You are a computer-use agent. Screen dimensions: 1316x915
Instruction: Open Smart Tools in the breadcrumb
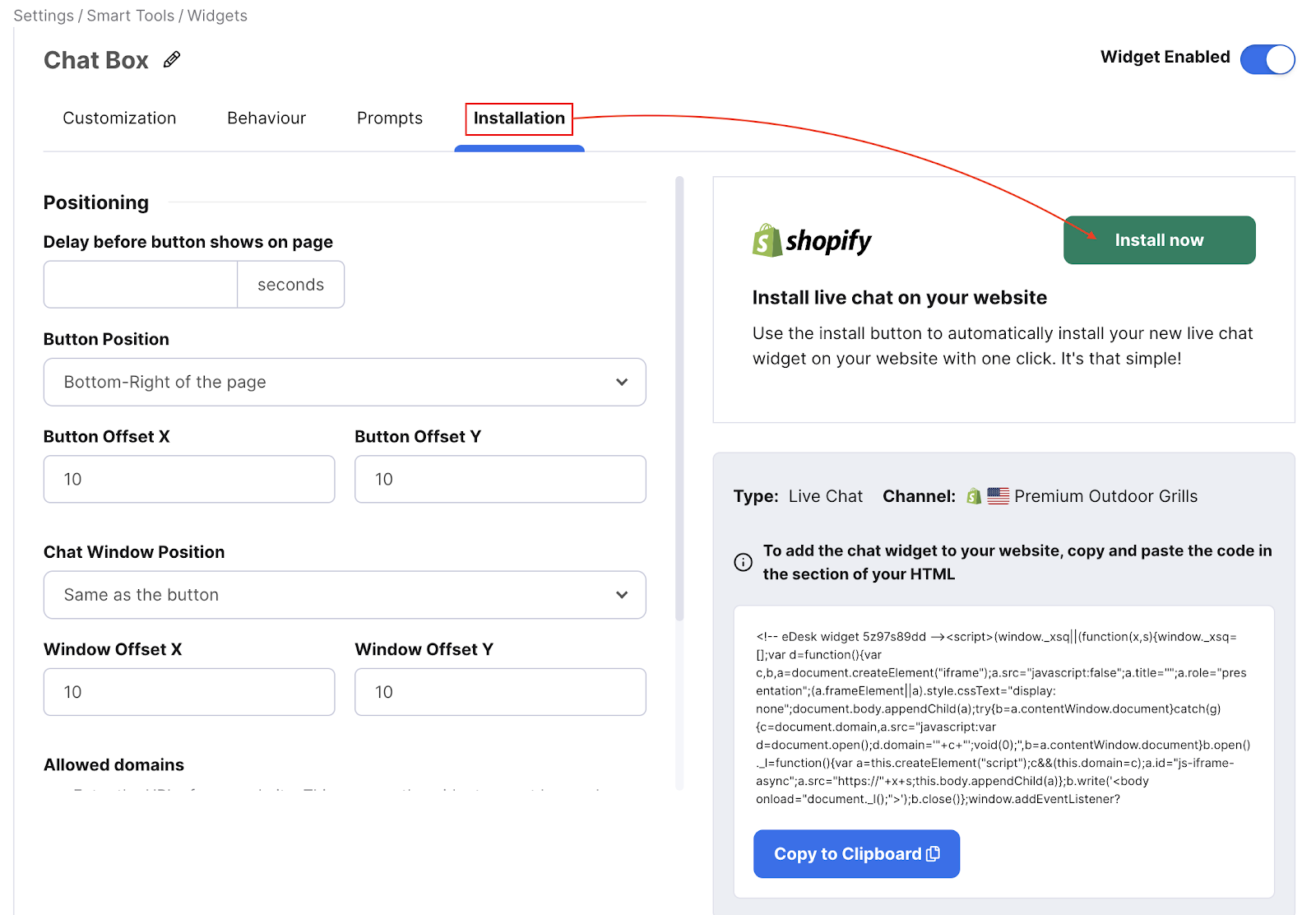(x=131, y=16)
